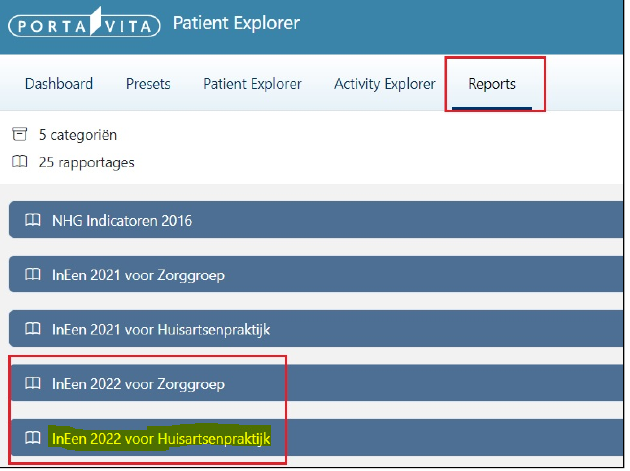Expand InEen 2021 voor Huisartsenpraktijk reports
Screen dimensions: 630x471
pyautogui.click(x=161, y=328)
